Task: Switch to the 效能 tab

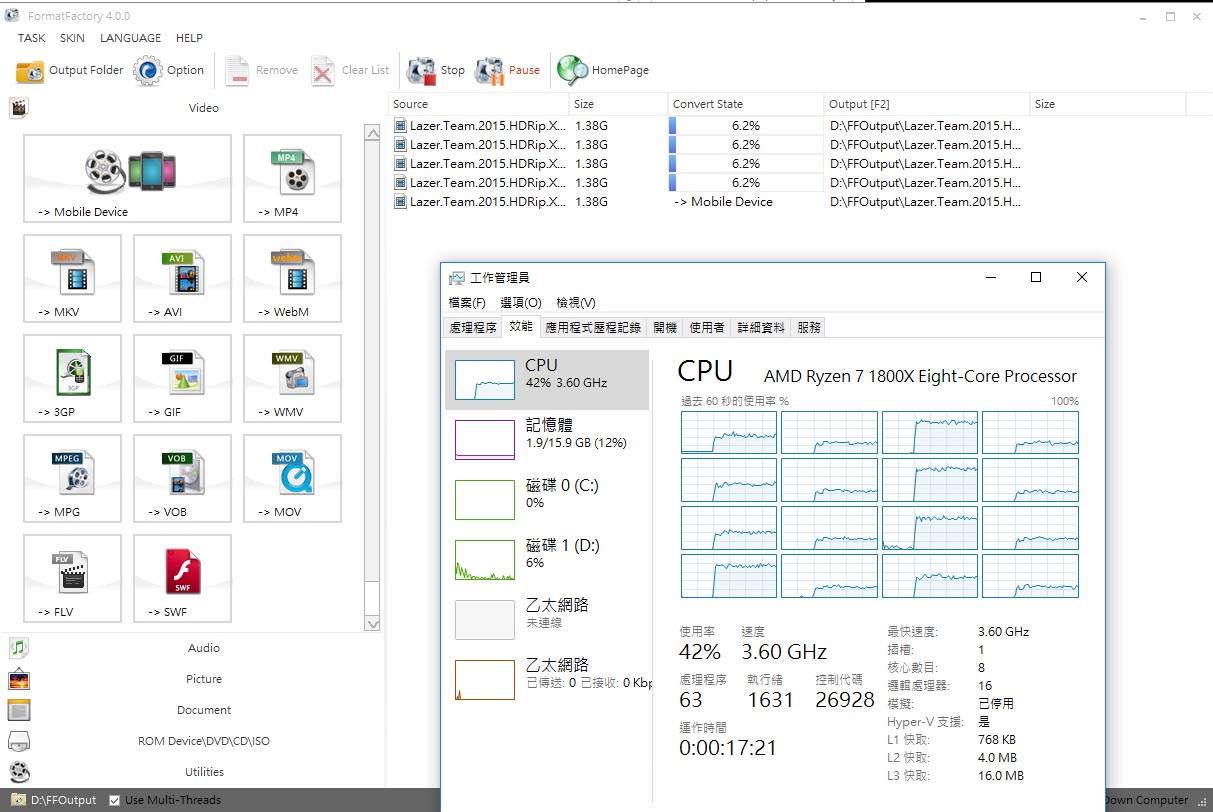Action: [x=521, y=327]
